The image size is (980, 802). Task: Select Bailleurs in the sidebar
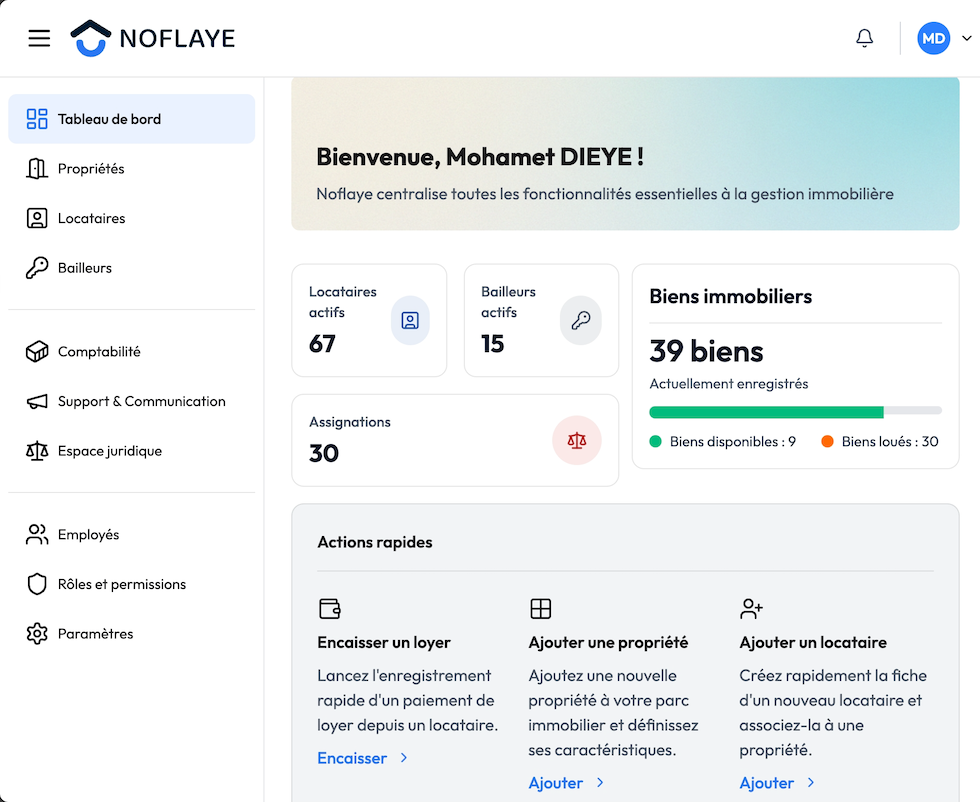pos(132,268)
